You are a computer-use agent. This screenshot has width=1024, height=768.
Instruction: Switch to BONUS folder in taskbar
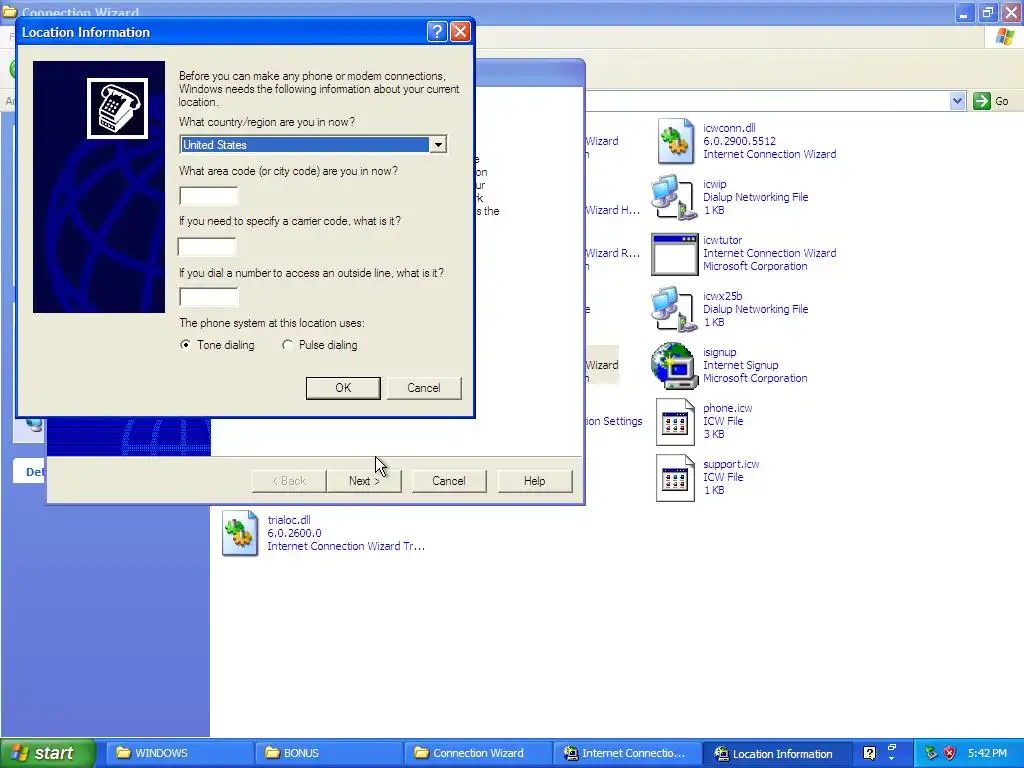pos(328,753)
